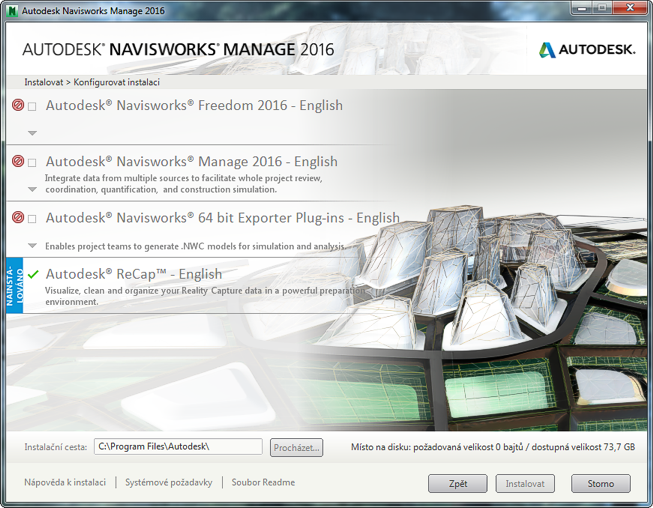Minimize the installer window
653x508 pixels.
(582, 7)
